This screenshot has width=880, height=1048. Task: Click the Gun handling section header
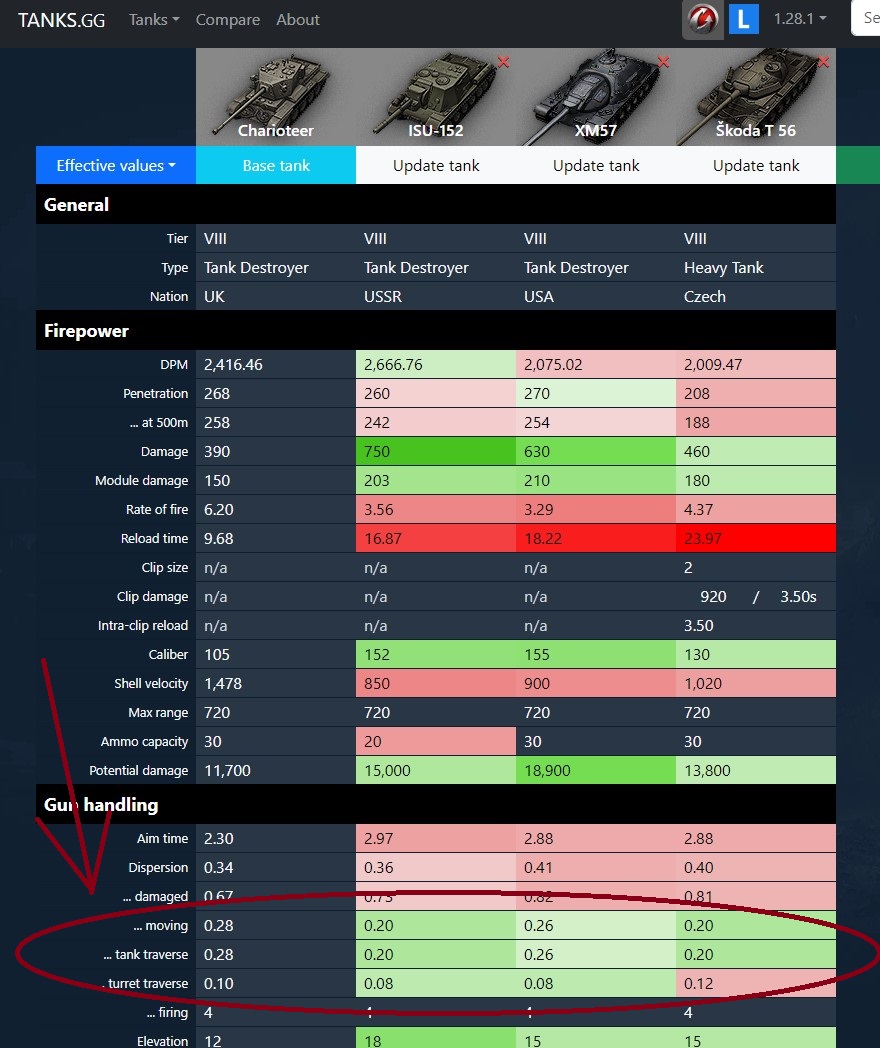(x=436, y=804)
